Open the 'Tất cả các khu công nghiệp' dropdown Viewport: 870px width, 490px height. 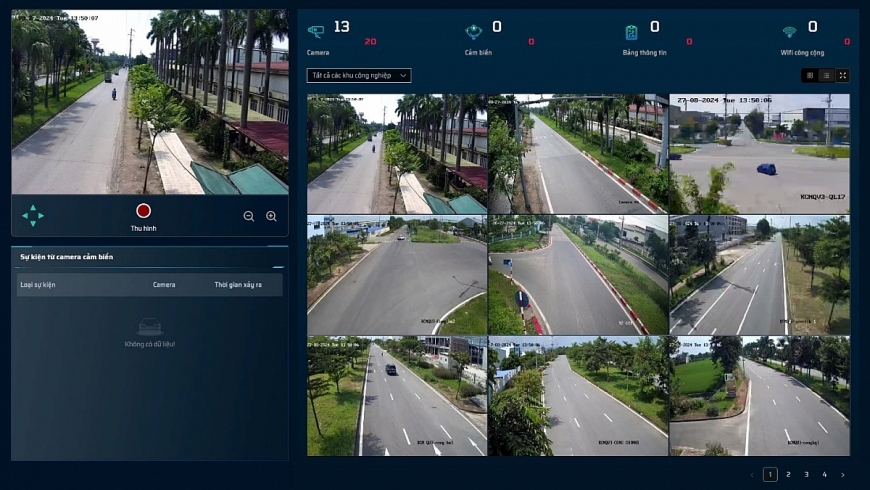(359, 75)
